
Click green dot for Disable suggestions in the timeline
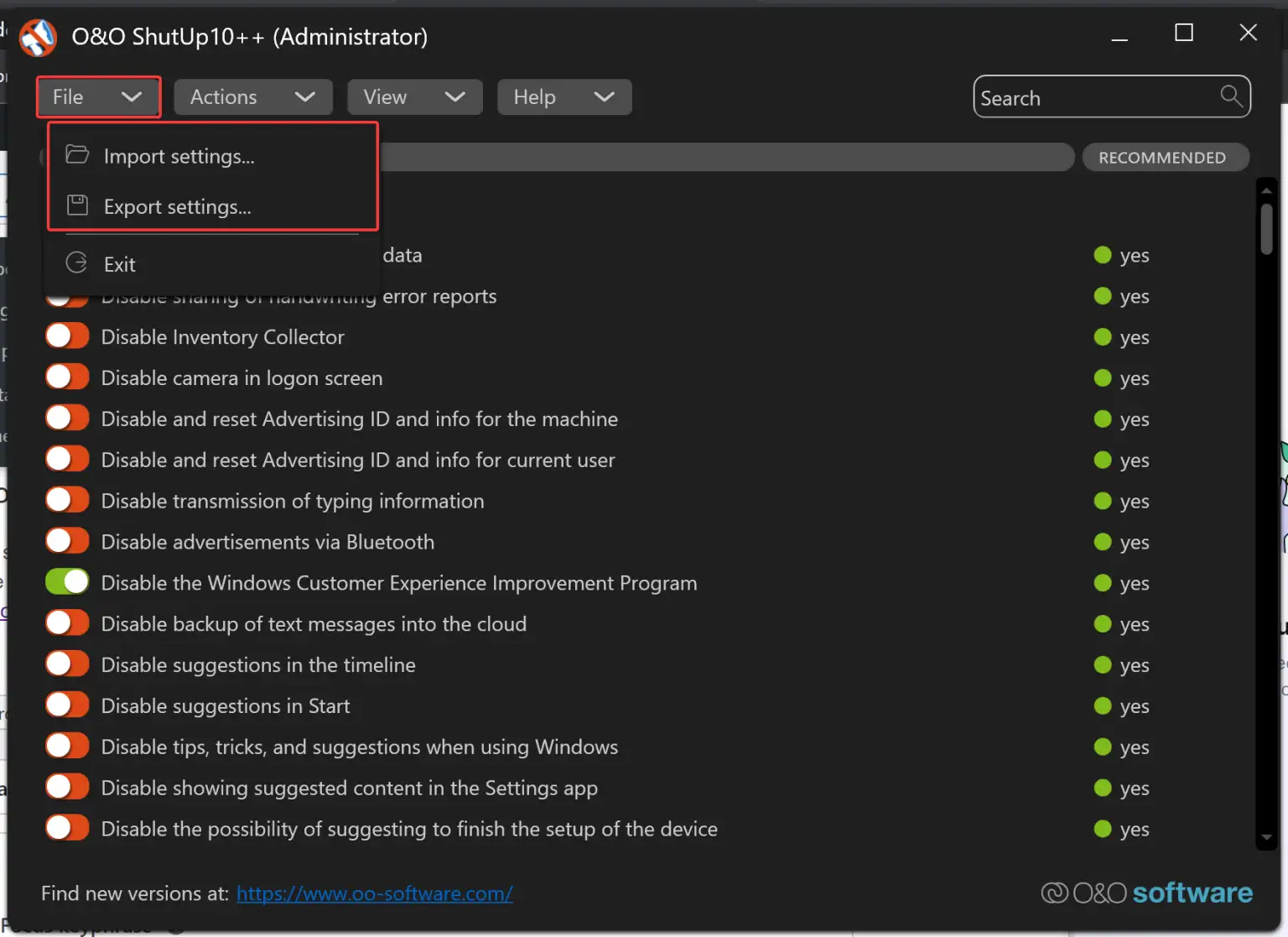click(1103, 665)
